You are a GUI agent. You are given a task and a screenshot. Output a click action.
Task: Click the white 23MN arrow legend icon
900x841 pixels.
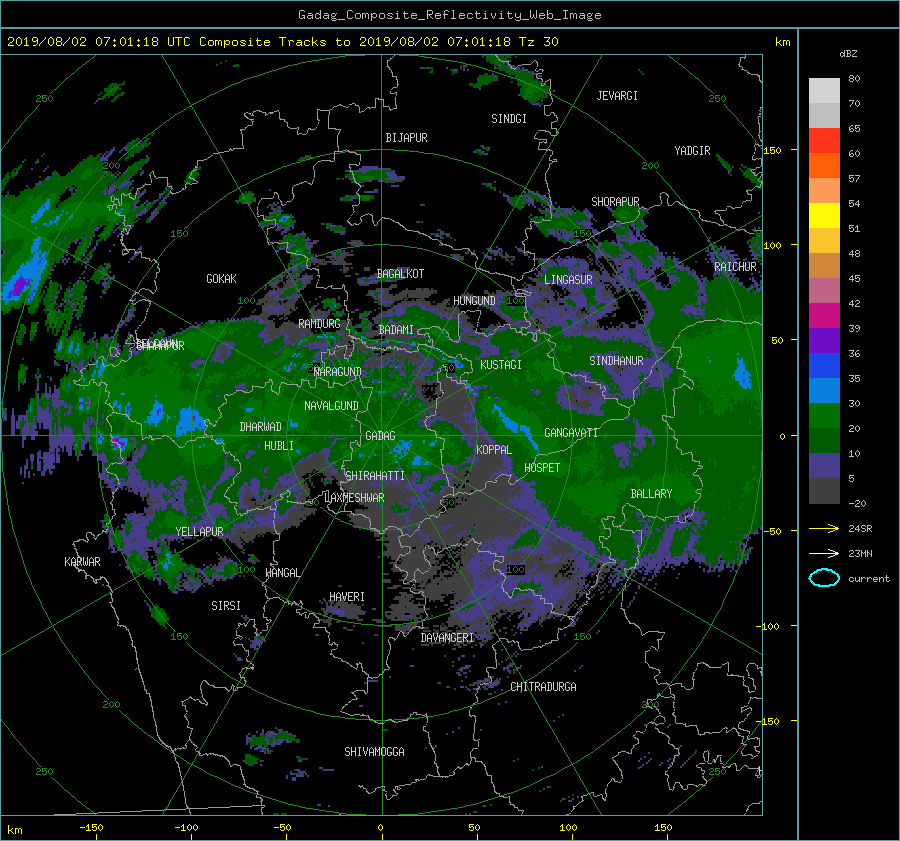click(824, 553)
